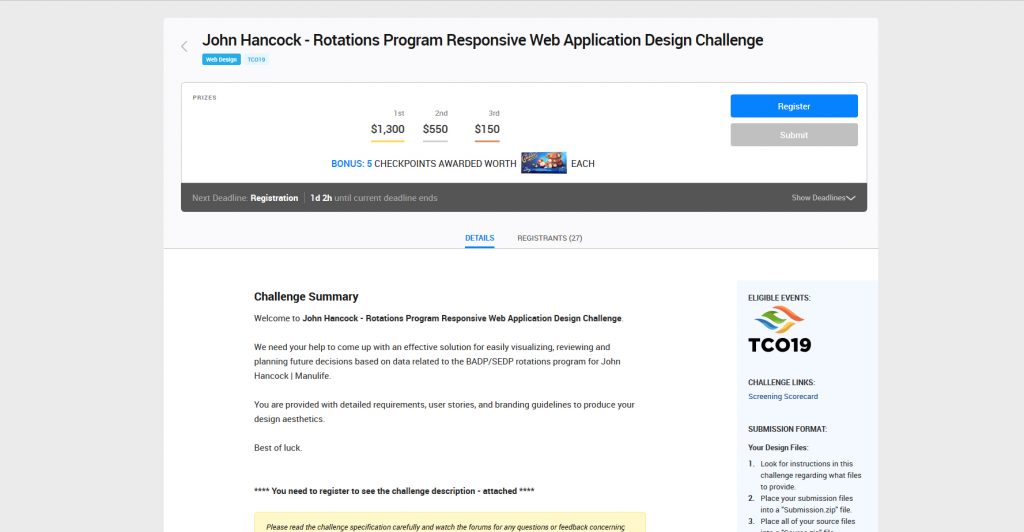
Task: Click the ELIGIBLE EVENTS heading
Action: [779, 298]
